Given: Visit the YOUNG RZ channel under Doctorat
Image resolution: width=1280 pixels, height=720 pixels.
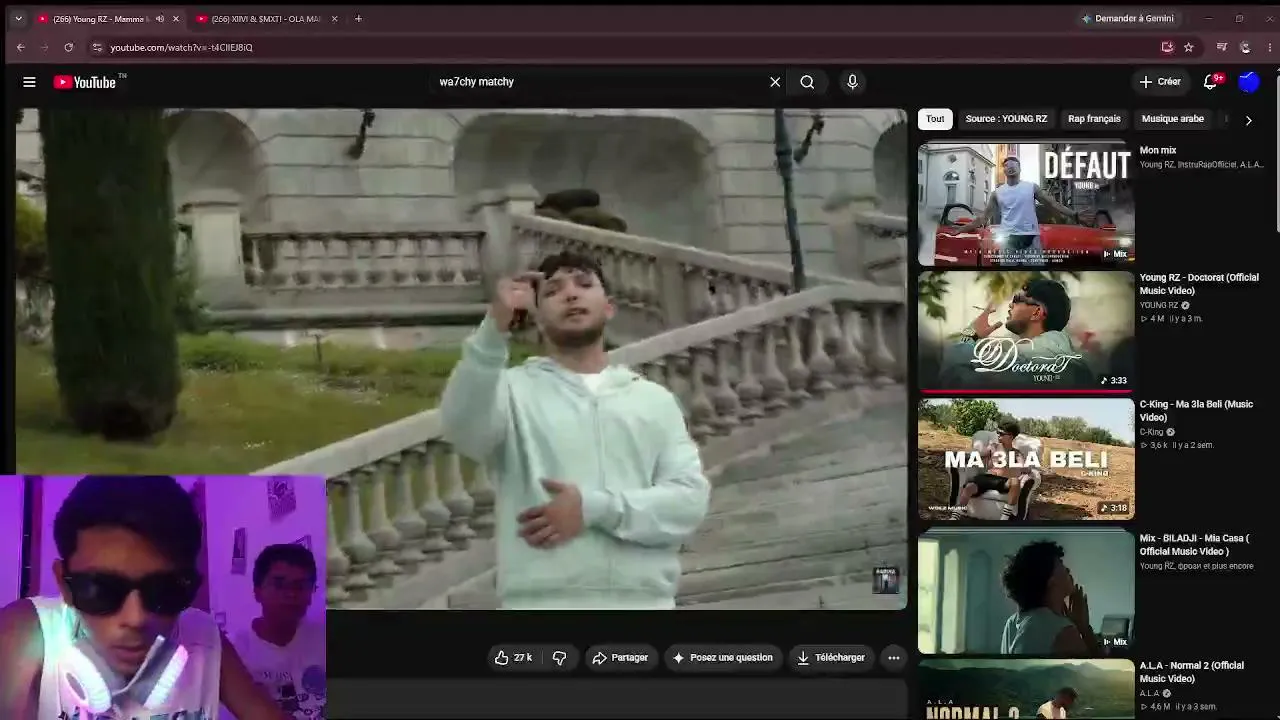Looking at the screenshot, I should click(x=1159, y=306).
